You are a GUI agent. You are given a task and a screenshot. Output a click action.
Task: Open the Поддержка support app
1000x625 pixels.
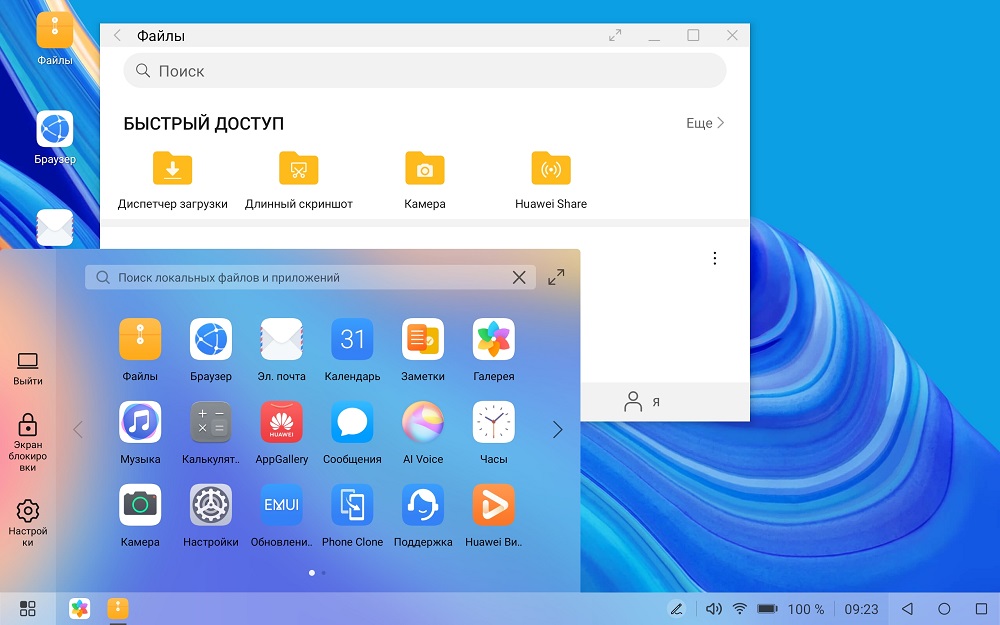coord(423,505)
